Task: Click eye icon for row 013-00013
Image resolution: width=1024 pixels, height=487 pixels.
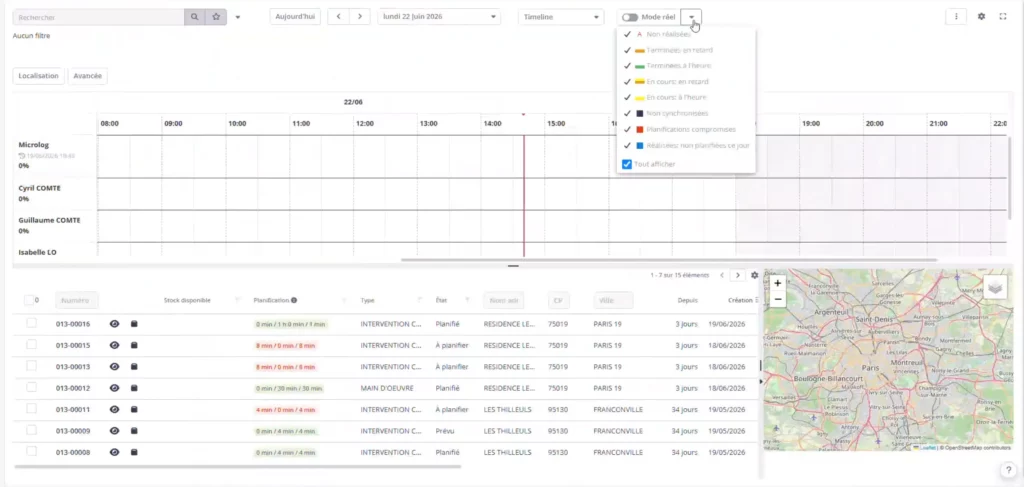Action: [x=114, y=367]
